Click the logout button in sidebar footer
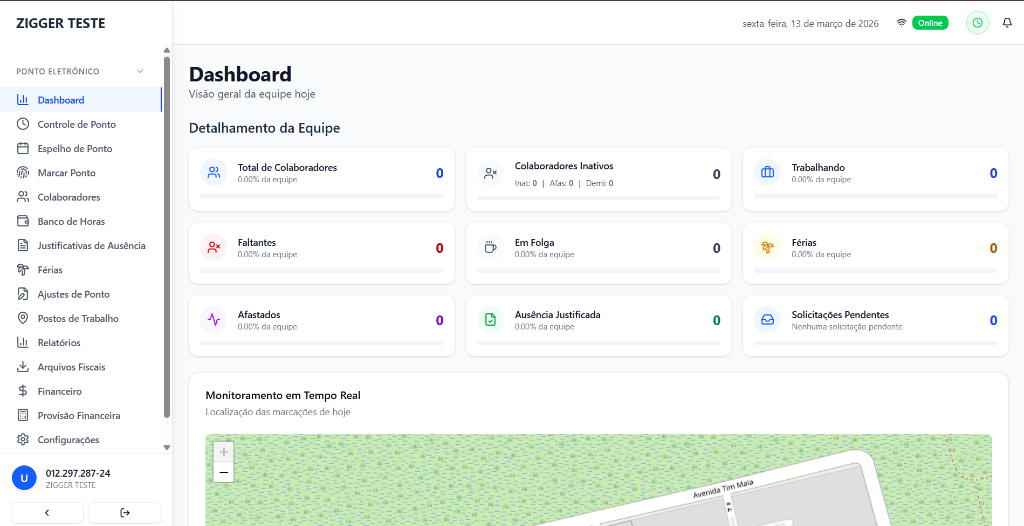The image size is (1024, 526). point(125,513)
